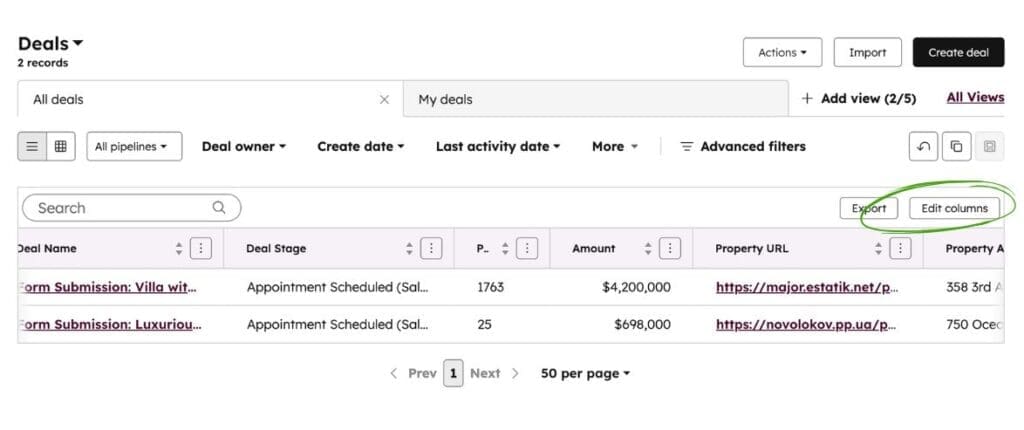Switch to list view layout icon
The image size is (1024, 430).
click(x=32, y=146)
